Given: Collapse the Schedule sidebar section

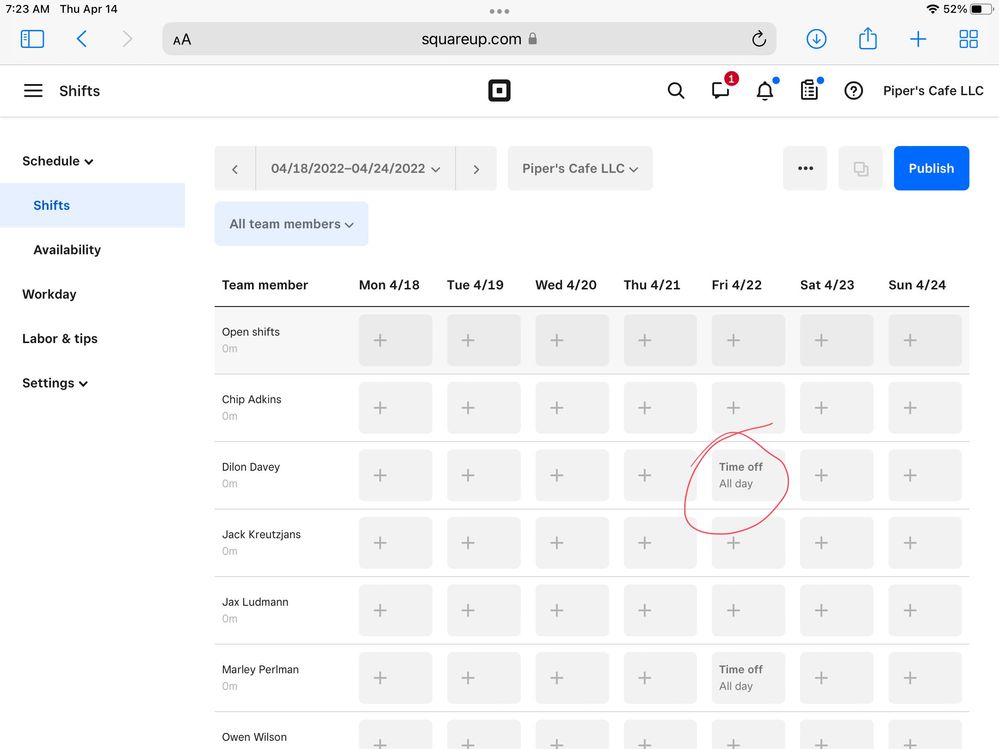Looking at the screenshot, I should pyautogui.click(x=58, y=161).
